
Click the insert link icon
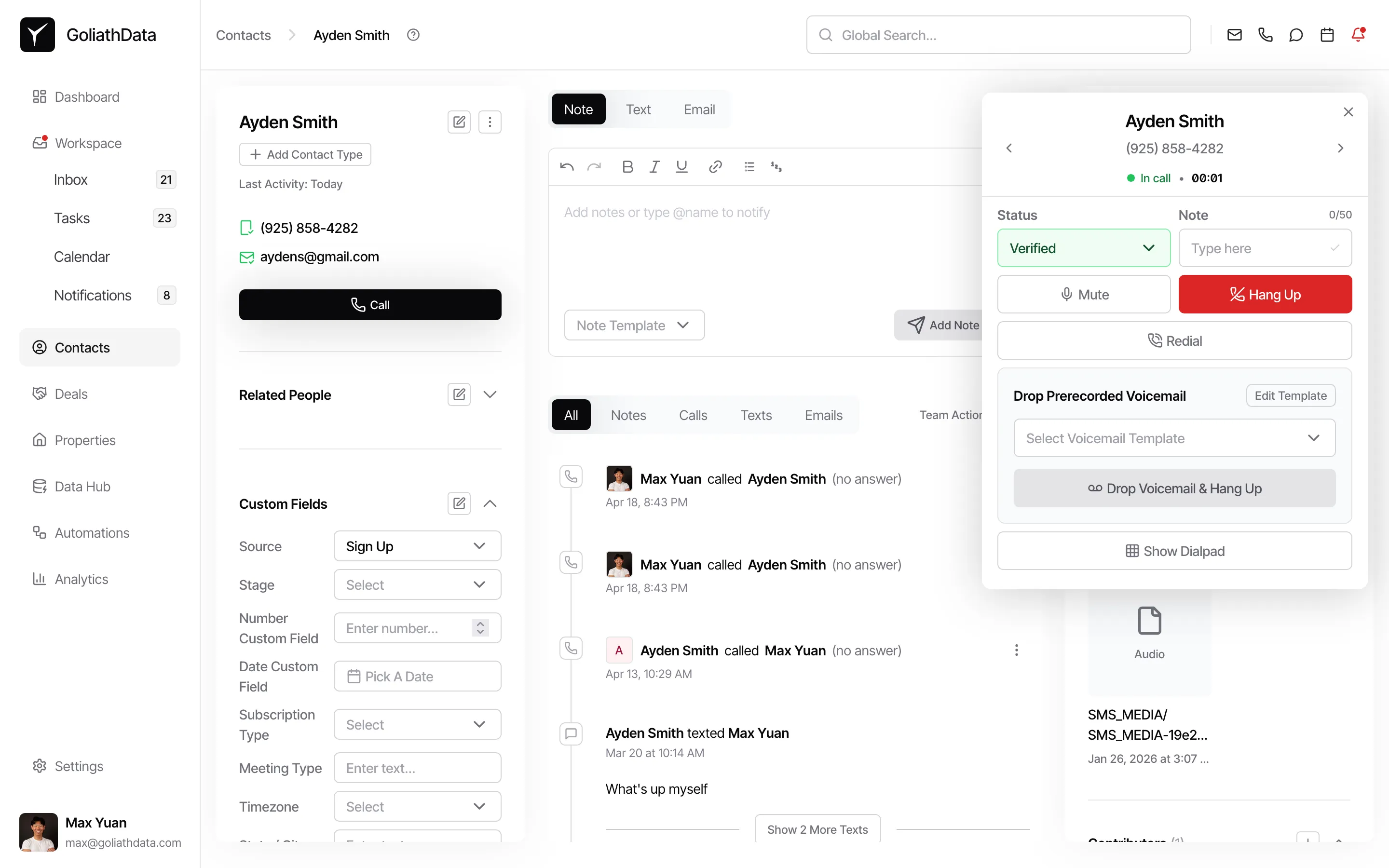click(x=715, y=167)
